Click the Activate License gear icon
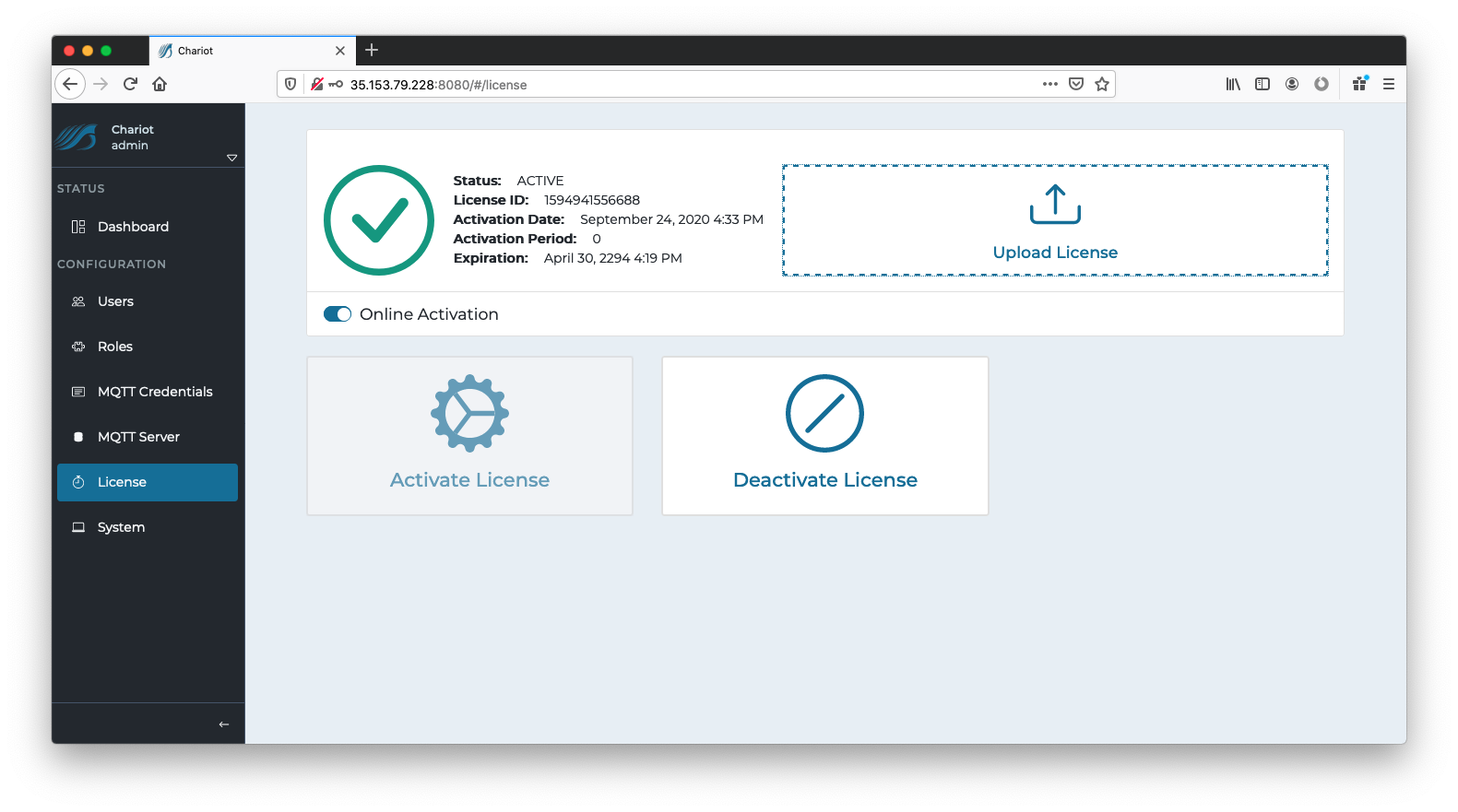Viewport: 1458px width, 812px height. (470, 413)
